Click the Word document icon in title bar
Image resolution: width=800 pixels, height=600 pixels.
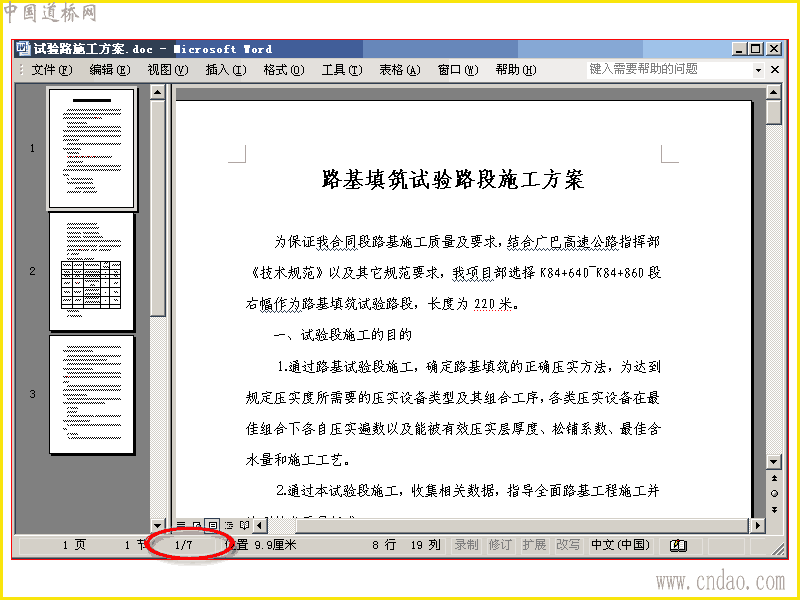pos(23,49)
